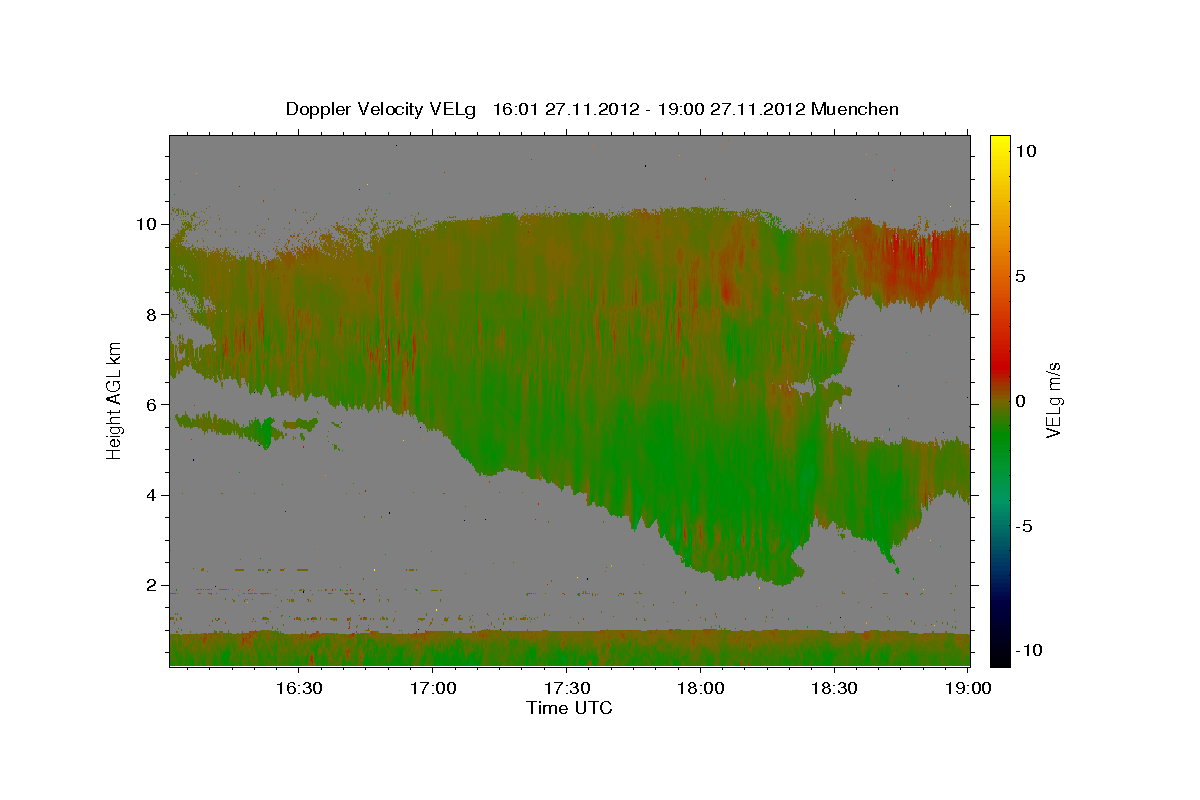Click the 'VELg m/s' colorbar title
Image resolution: width=1200 pixels, height=800 pixels.
[1055, 400]
